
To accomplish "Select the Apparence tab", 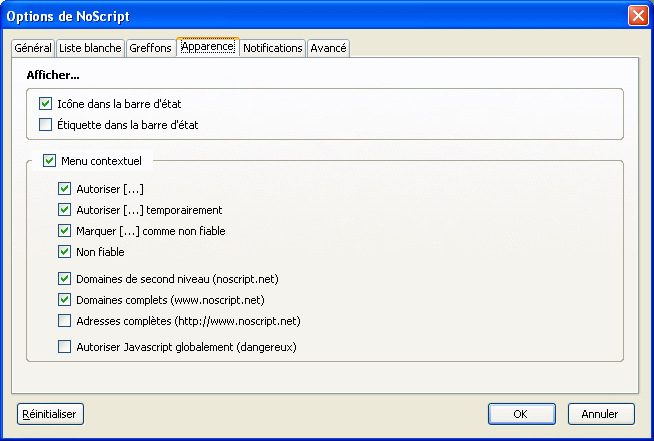I will [208, 46].
